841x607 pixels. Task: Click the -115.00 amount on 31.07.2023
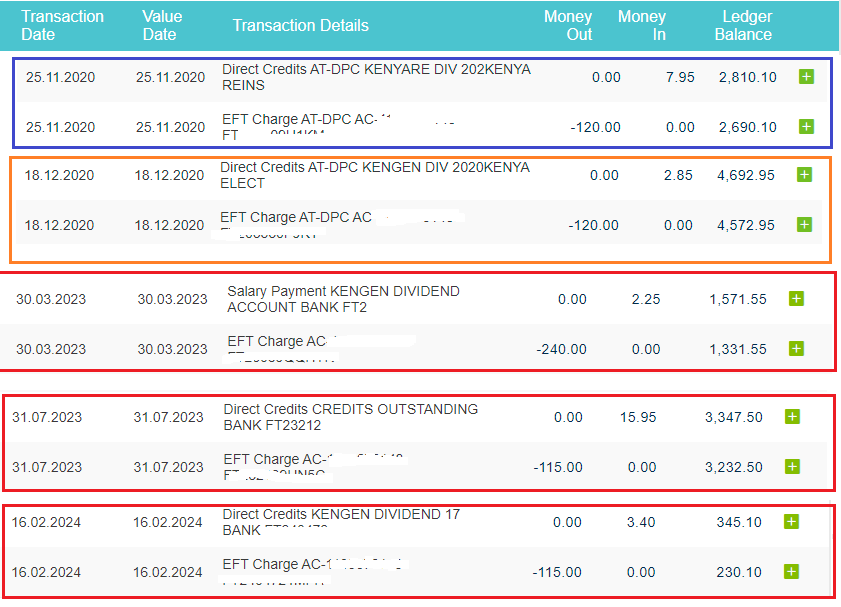coord(558,467)
